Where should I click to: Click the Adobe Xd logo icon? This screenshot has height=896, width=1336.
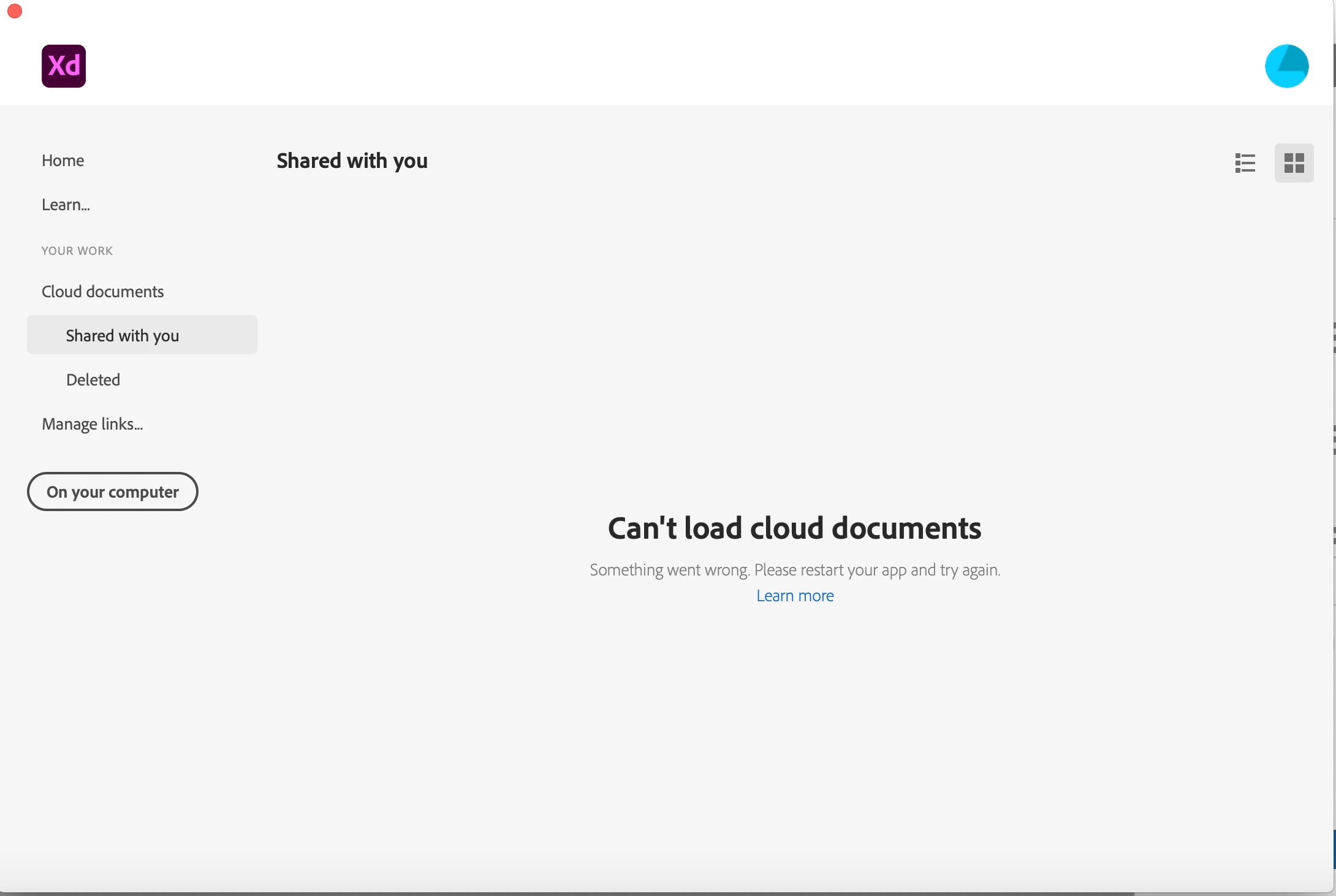point(64,66)
